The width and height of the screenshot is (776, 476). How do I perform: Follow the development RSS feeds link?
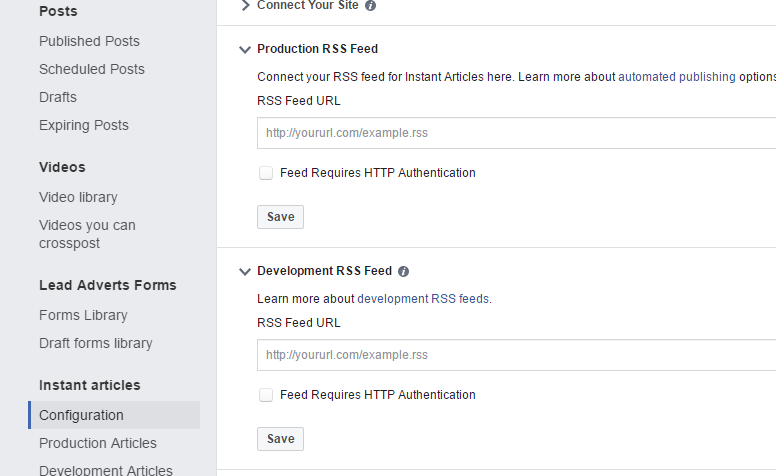(x=423, y=299)
